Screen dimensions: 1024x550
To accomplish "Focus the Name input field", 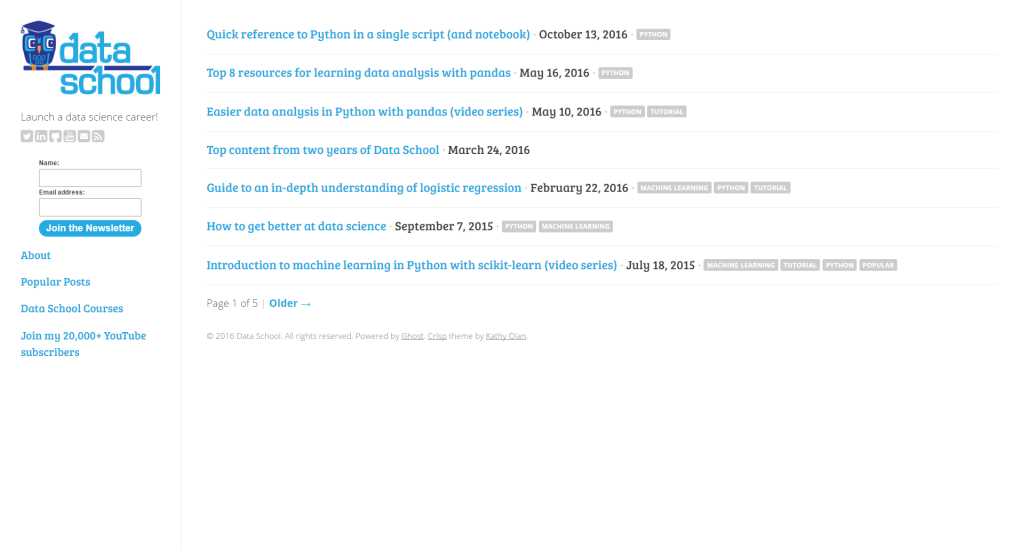I will [90, 178].
